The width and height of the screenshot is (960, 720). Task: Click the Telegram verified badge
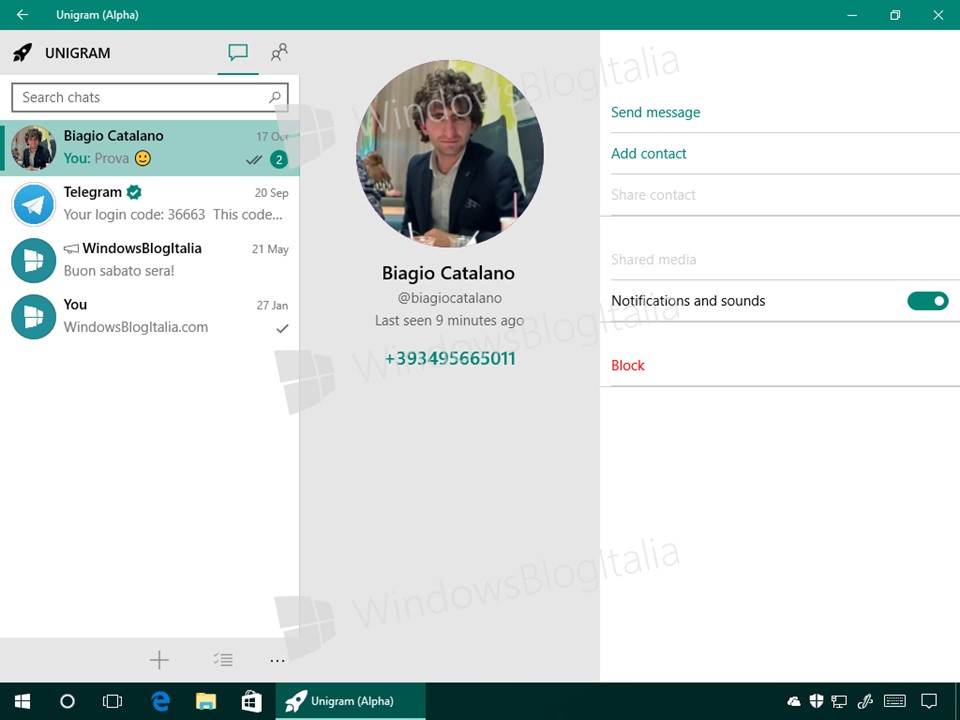(134, 192)
